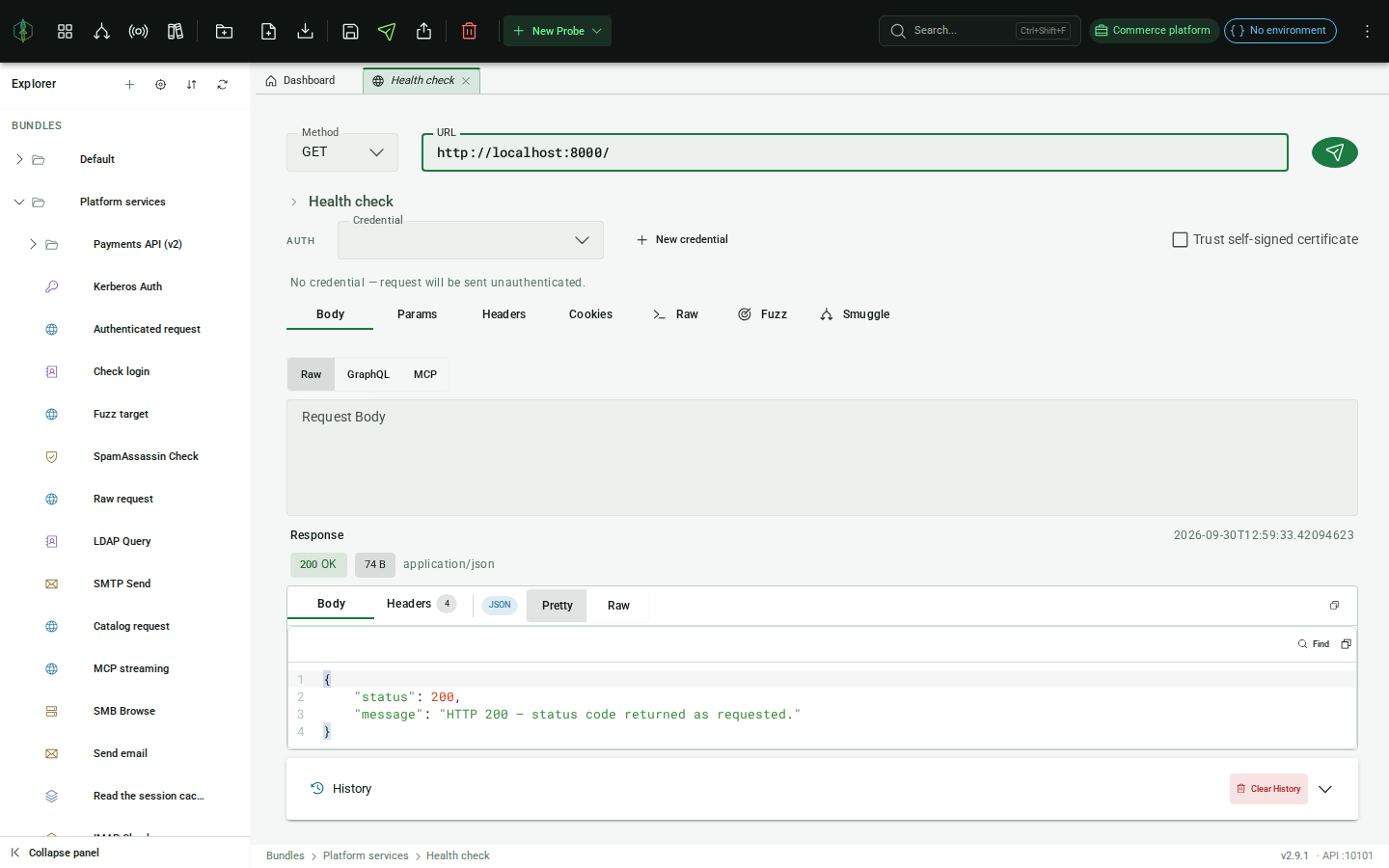Click Collapse panel at sidebar bottom
This screenshot has width=1389, height=868.
[55, 853]
